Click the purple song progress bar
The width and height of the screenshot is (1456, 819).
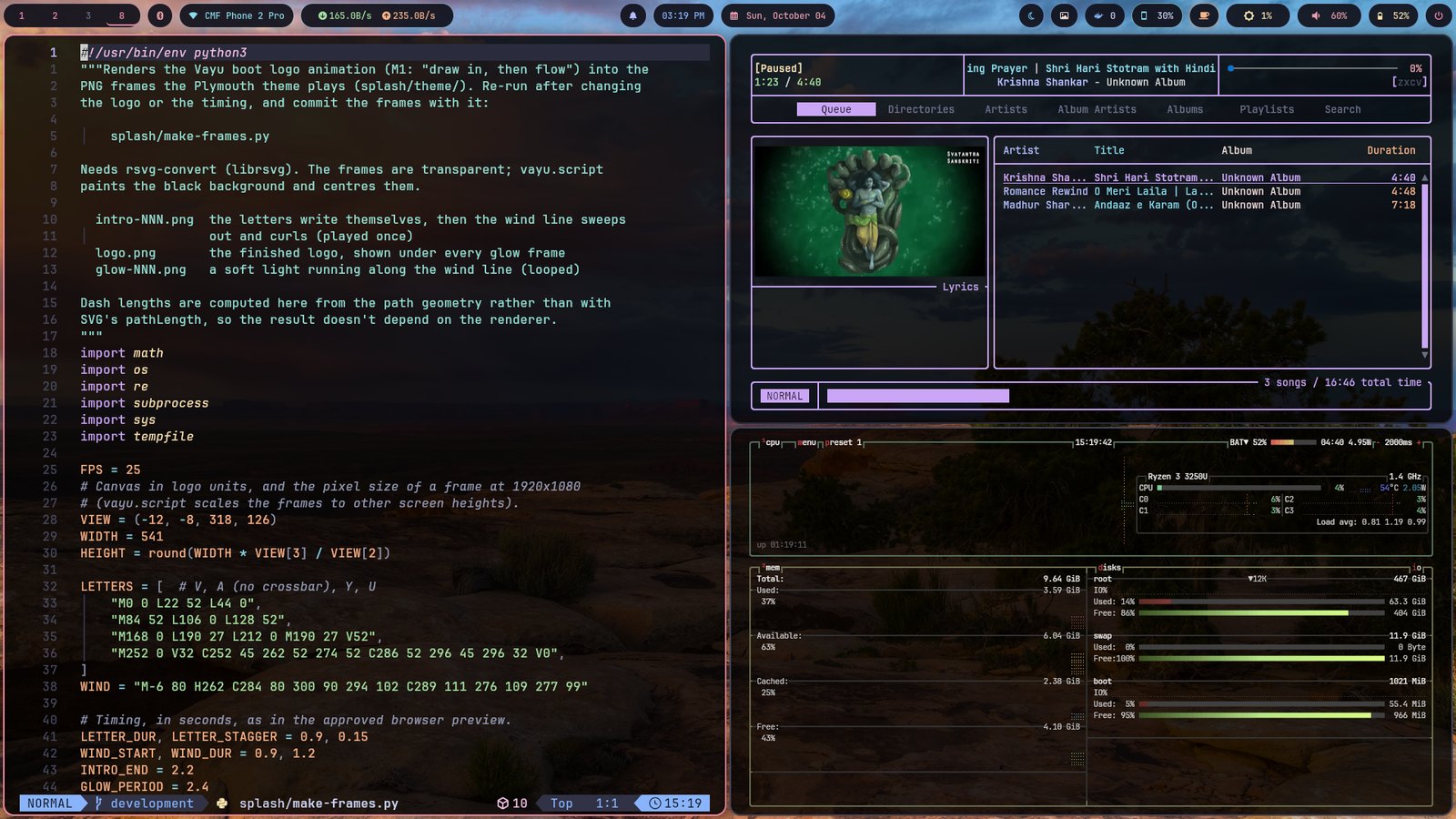tap(917, 396)
